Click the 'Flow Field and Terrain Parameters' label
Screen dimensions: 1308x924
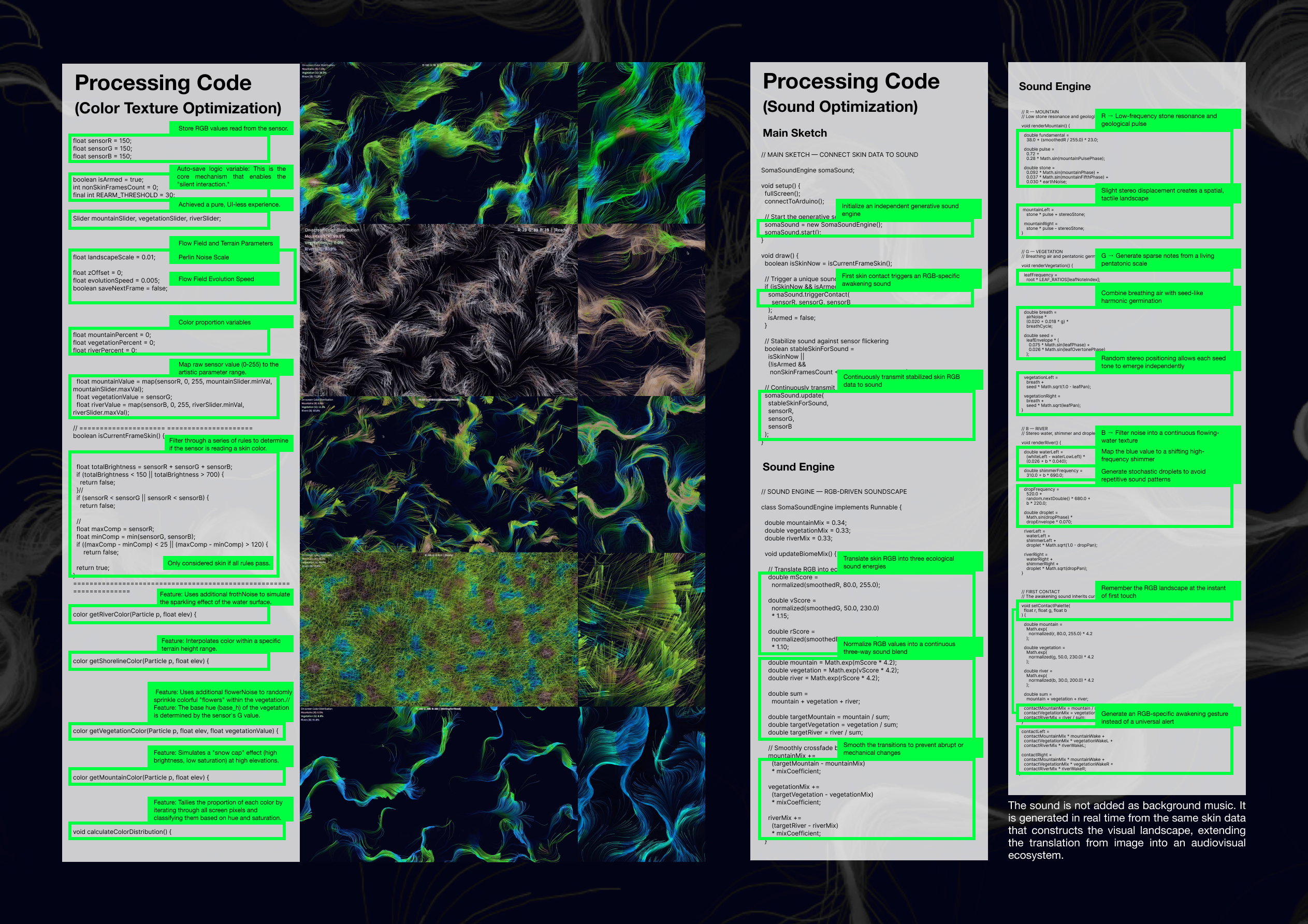pos(226,243)
